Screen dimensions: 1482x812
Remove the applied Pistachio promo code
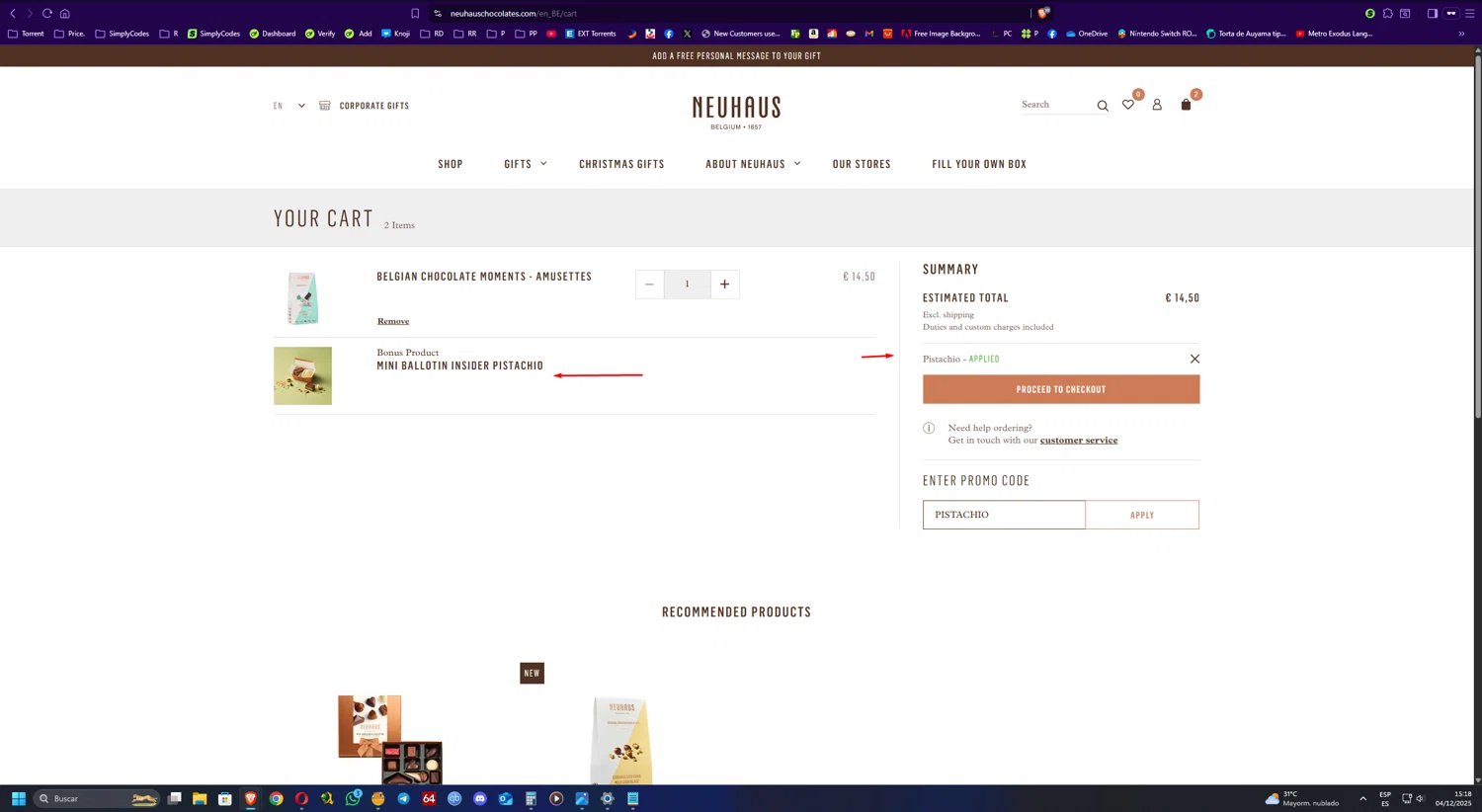pos(1194,359)
